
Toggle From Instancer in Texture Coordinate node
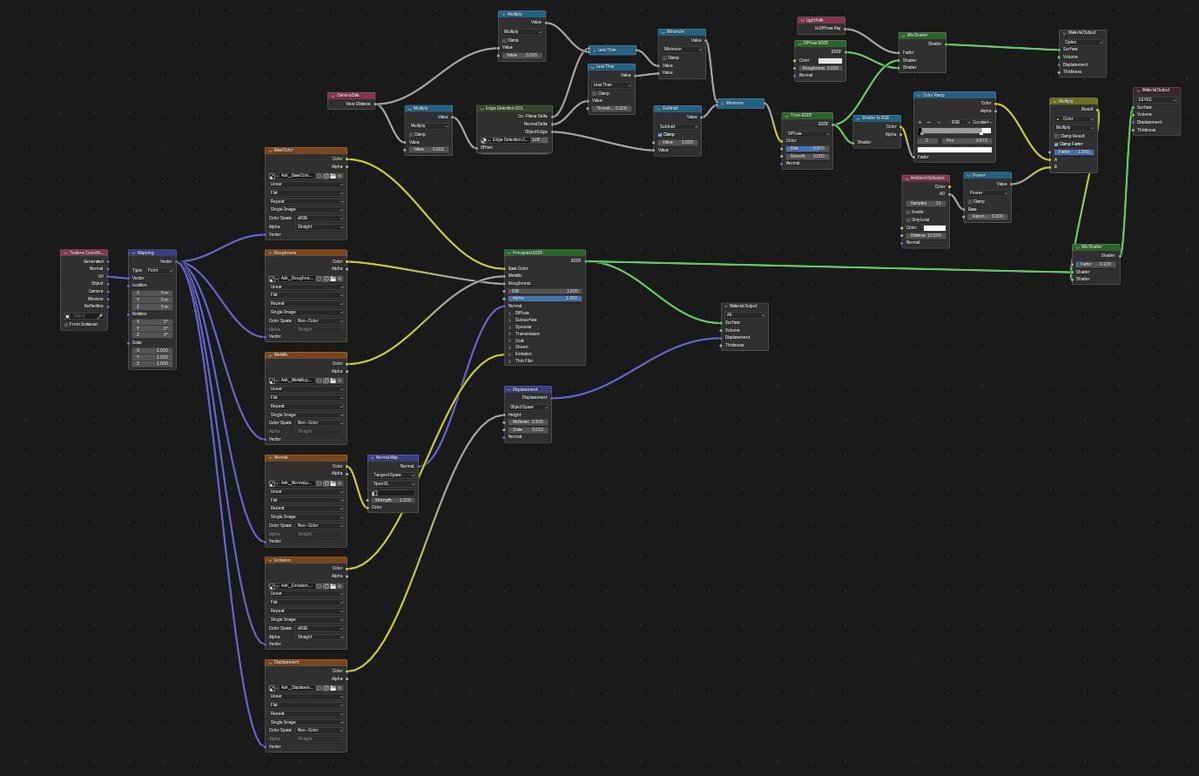point(67,324)
